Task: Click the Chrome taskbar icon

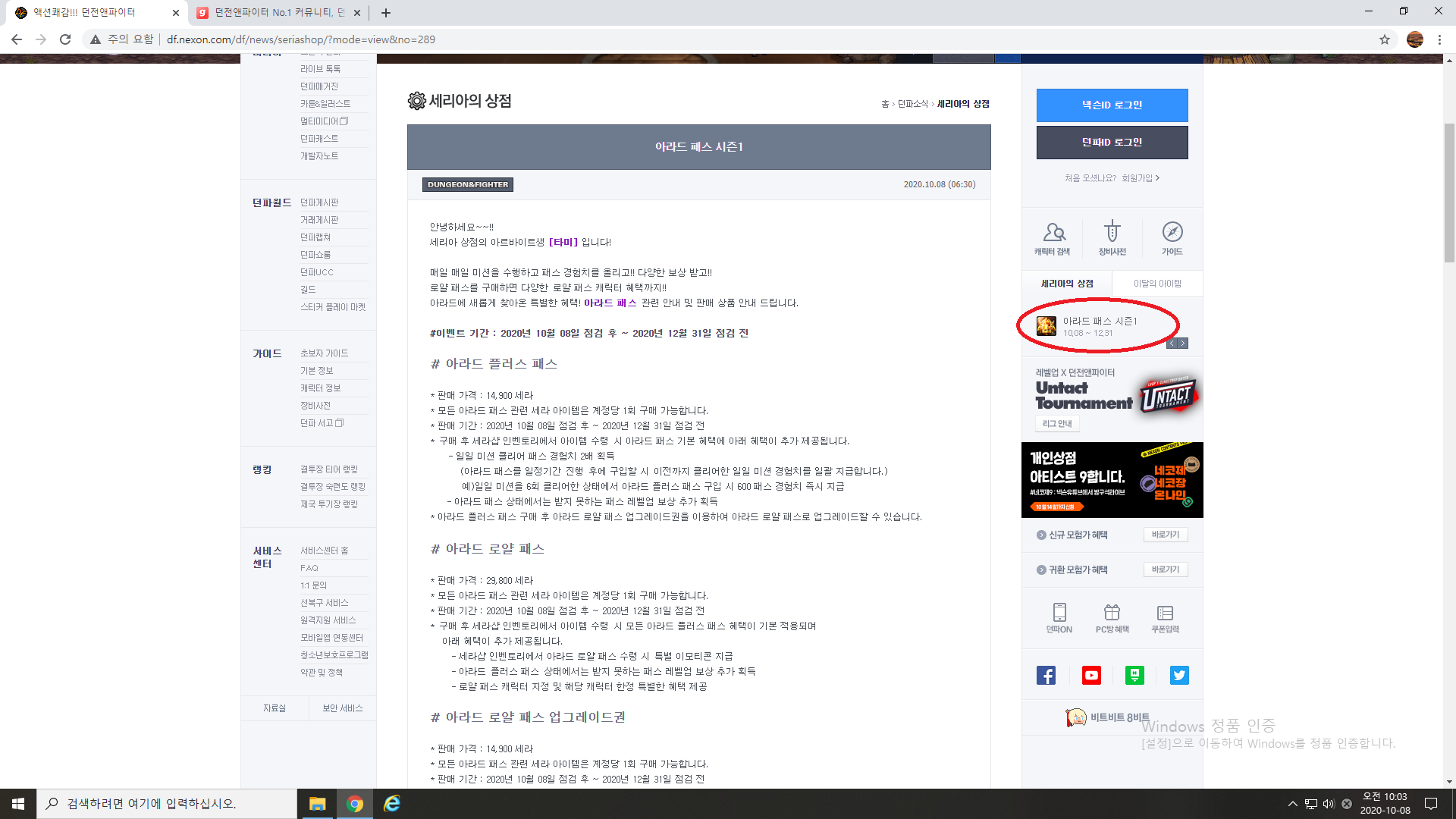Action: (x=354, y=804)
